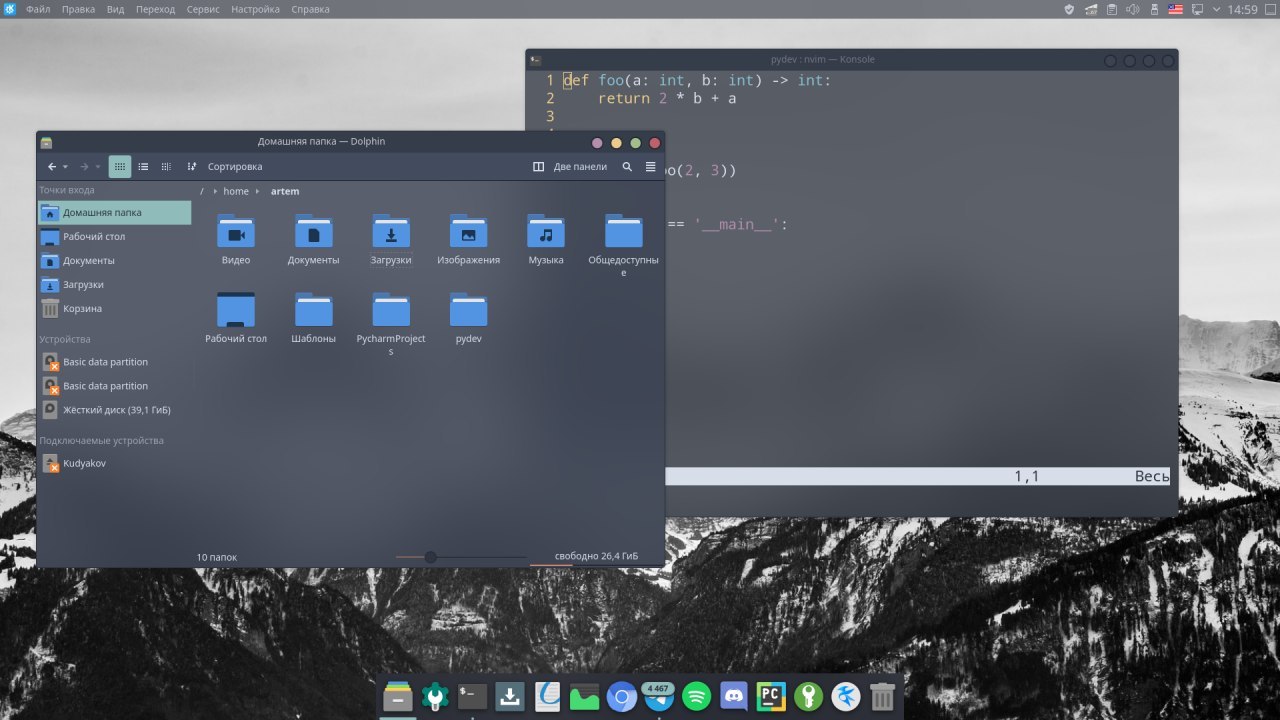Switch to compact list view mode
This screenshot has width=1280, height=720.
coord(143,167)
